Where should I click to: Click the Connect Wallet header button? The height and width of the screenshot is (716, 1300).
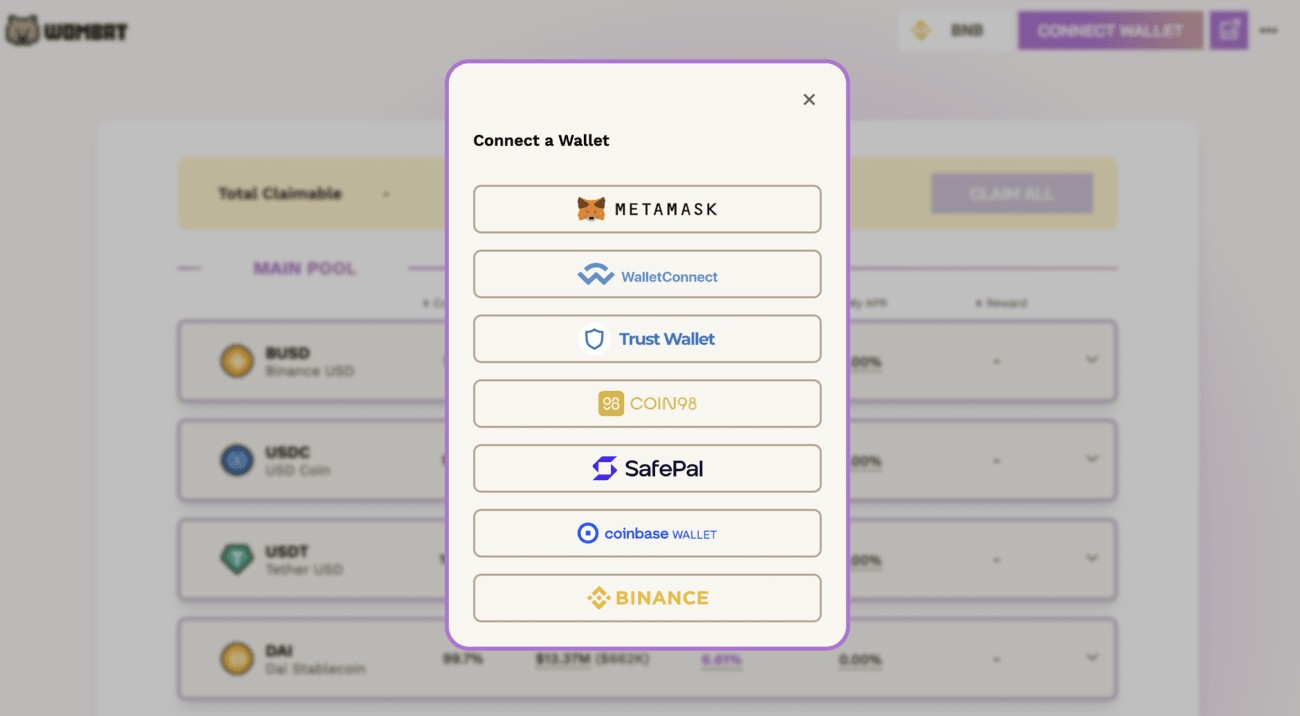pyautogui.click(x=1110, y=31)
